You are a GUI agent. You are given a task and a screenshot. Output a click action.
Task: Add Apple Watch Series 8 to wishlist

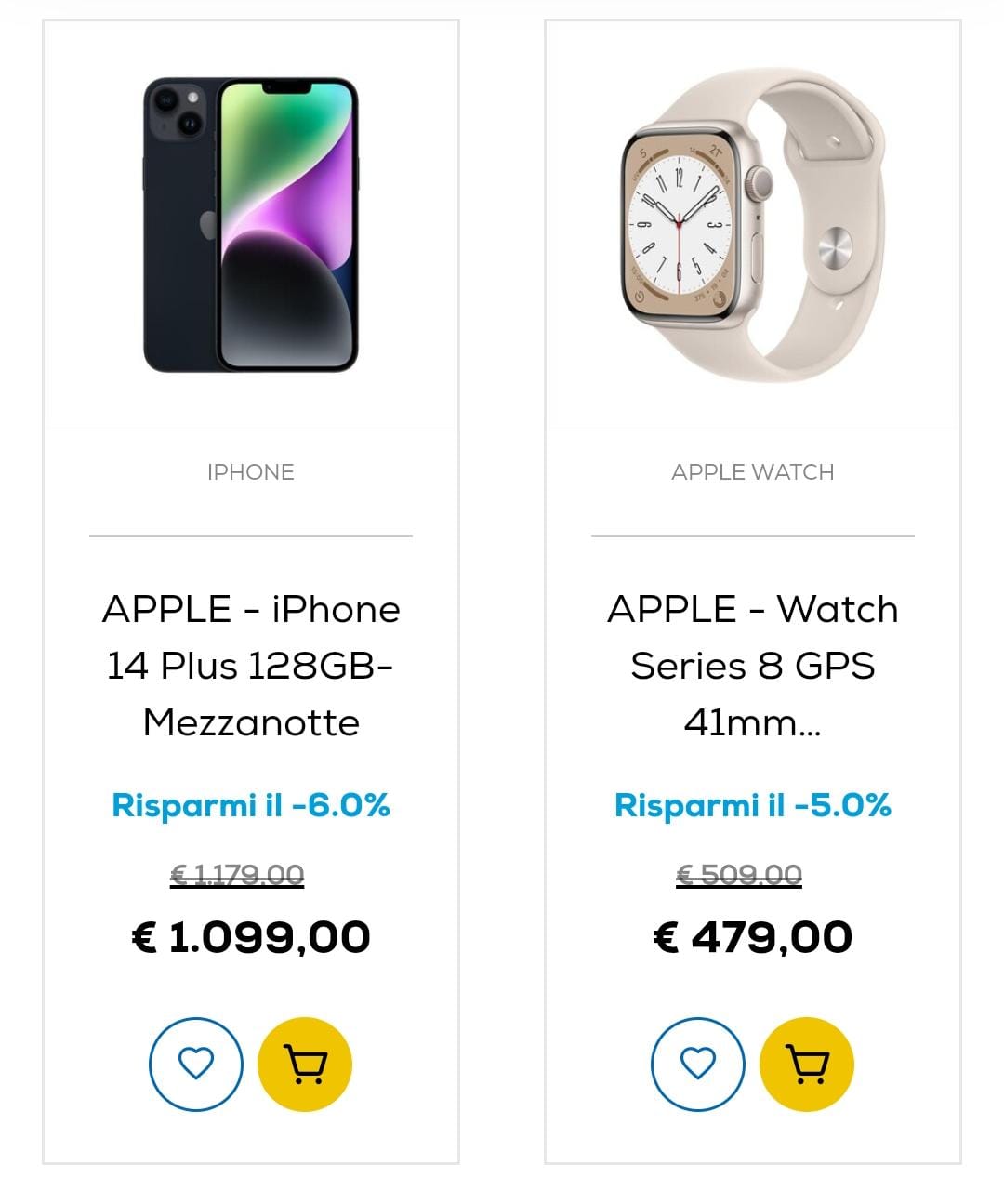pos(698,1064)
